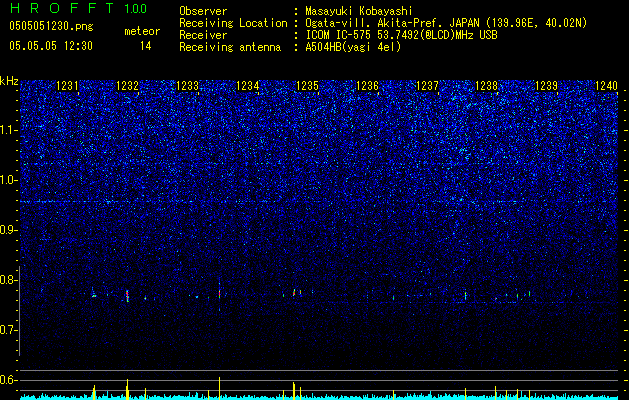Click the filename 0505051230.png
The height and width of the screenshot is (400, 629).
[x=51, y=26]
